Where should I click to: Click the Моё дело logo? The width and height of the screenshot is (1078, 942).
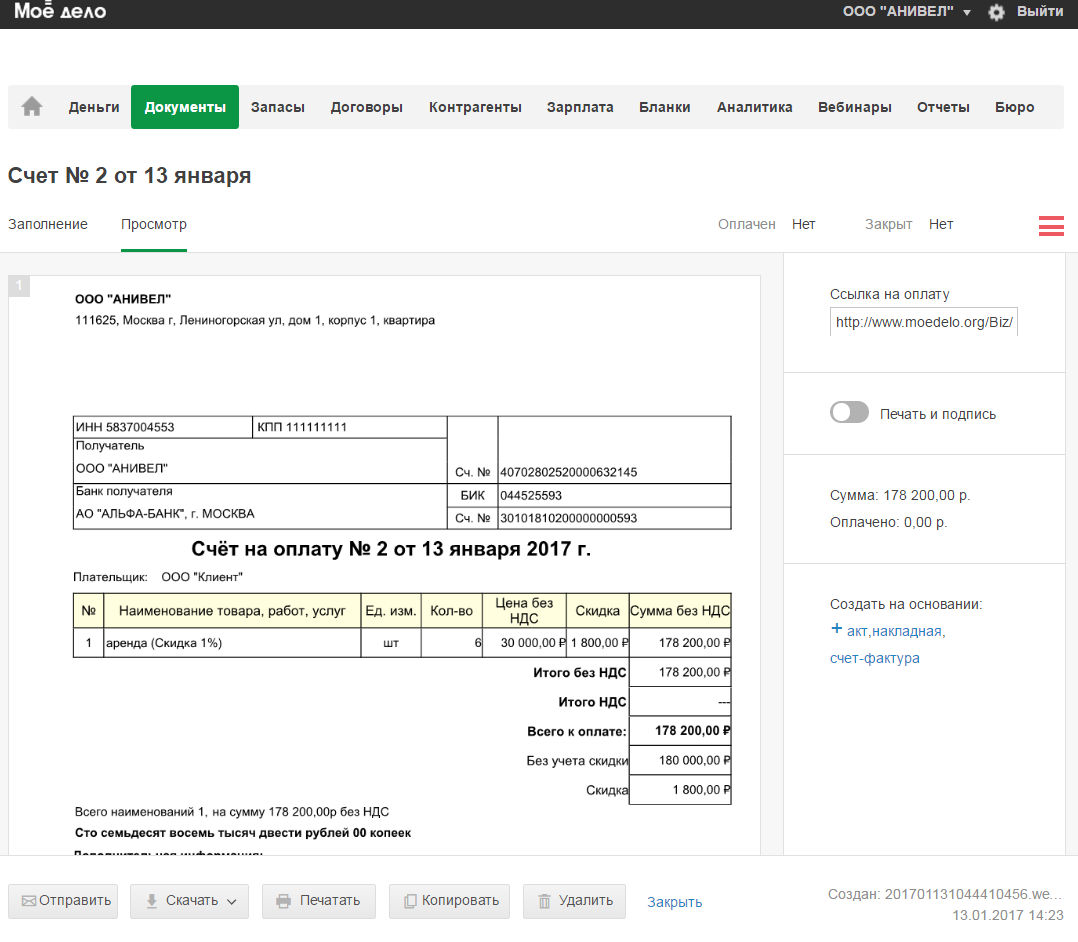click(60, 12)
